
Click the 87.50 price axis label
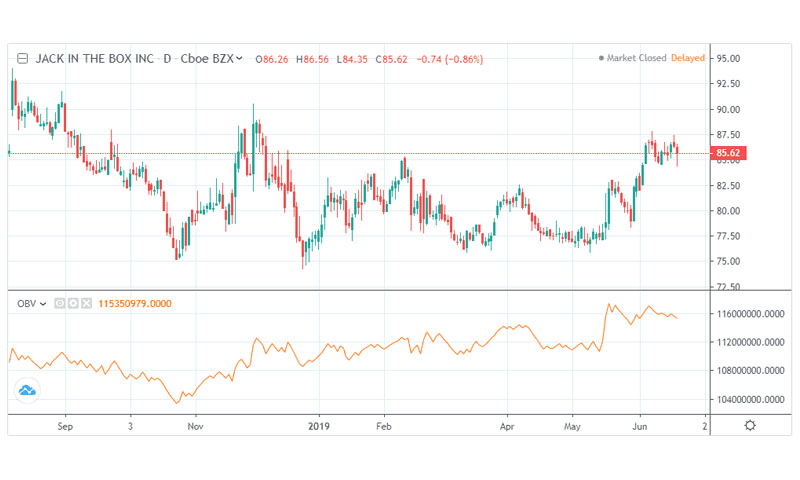(729, 135)
